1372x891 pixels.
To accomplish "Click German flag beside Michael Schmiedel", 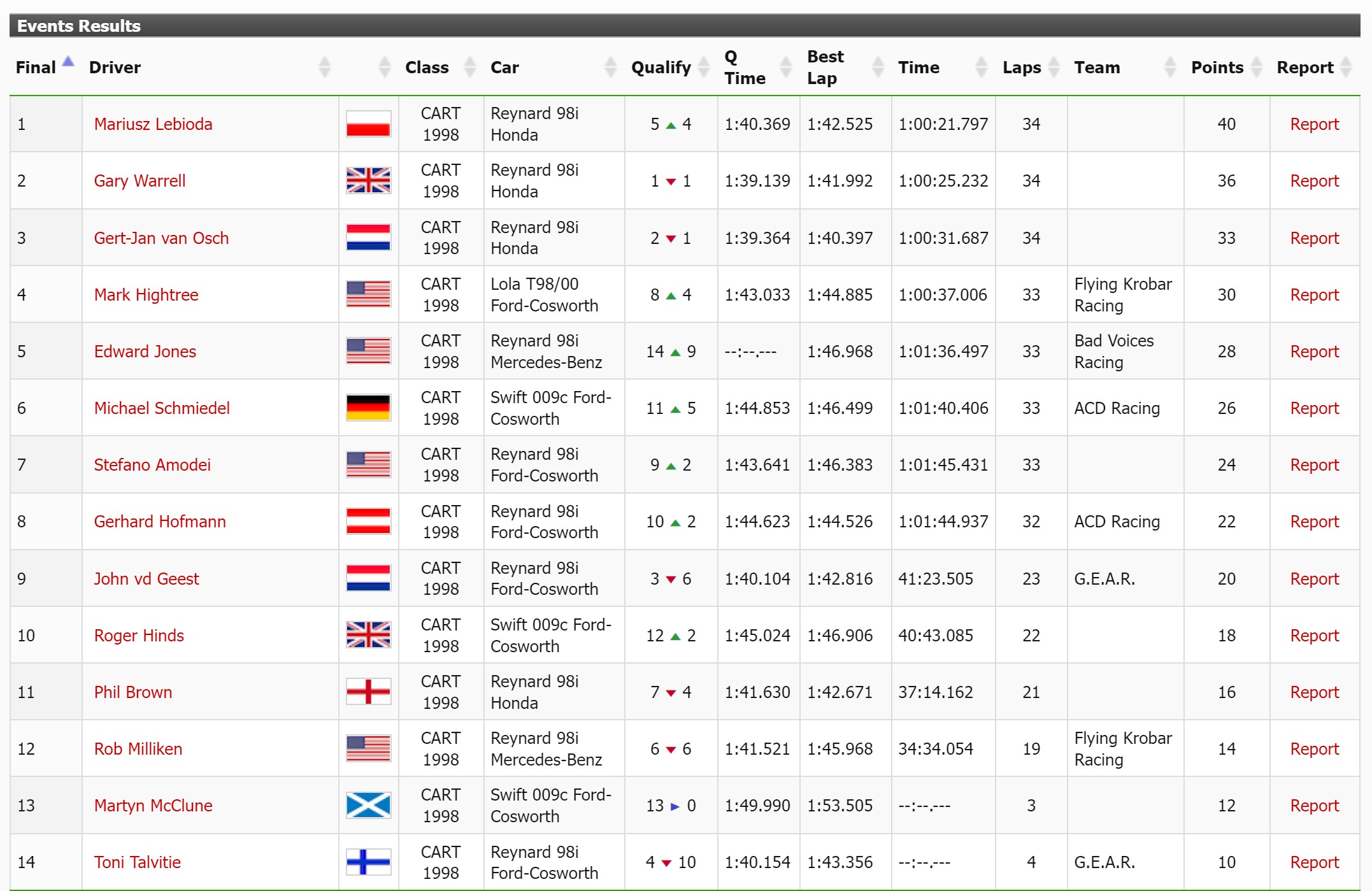I will pyautogui.click(x=368, y=408).
